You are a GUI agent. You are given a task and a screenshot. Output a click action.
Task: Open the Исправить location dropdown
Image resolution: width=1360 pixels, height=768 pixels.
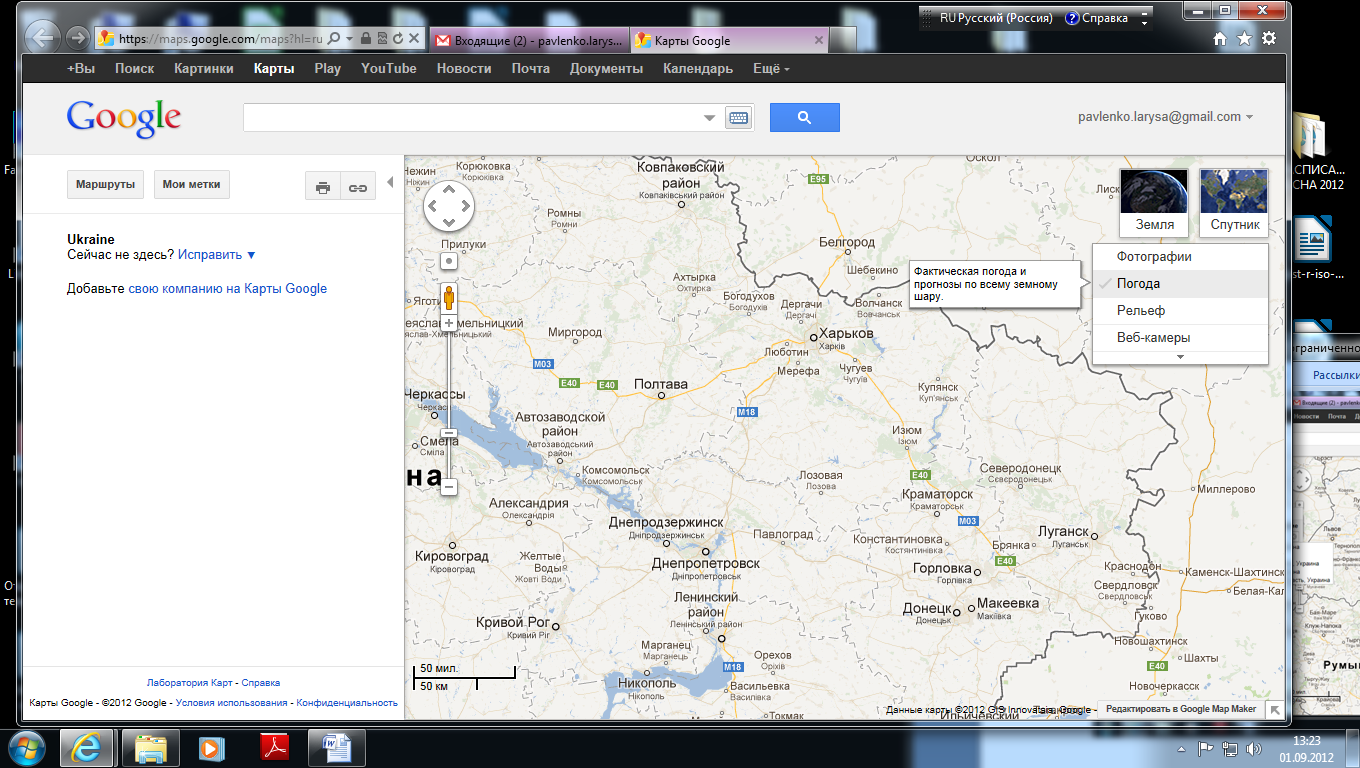click(x=217, y=255)
